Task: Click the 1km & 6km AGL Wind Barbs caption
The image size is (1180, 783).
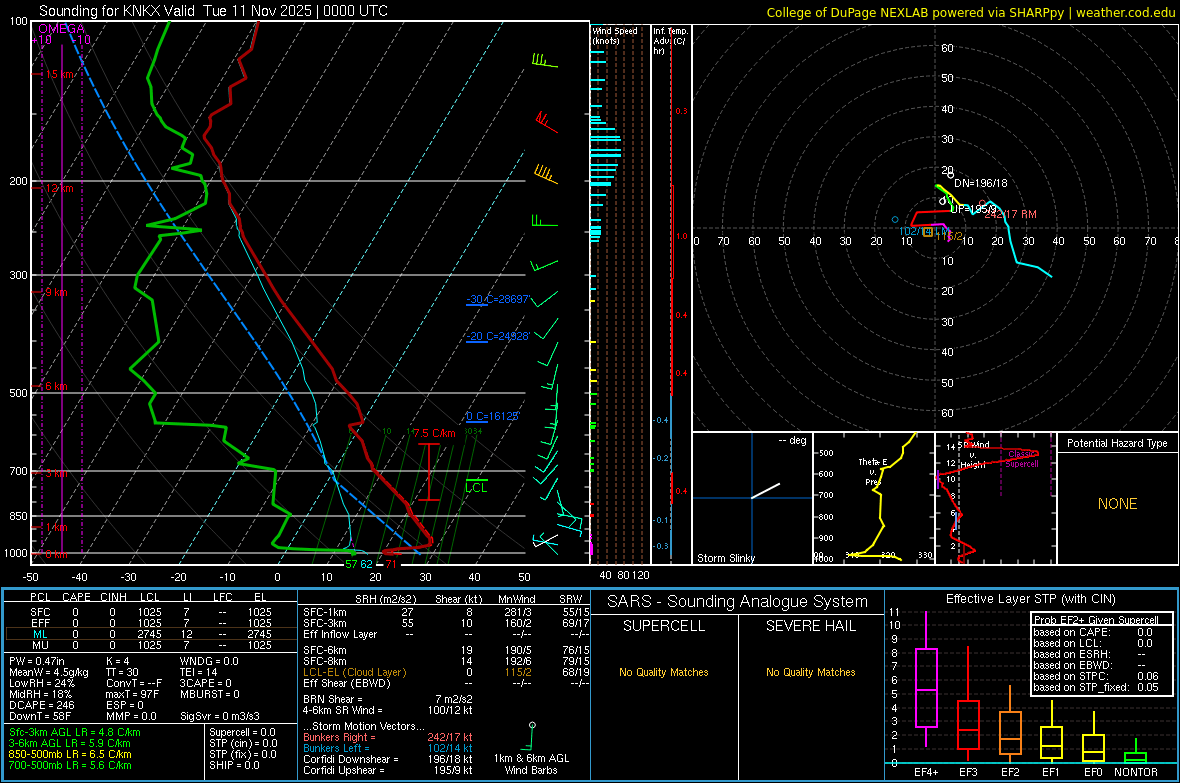Action: click(x=531, y=764)
